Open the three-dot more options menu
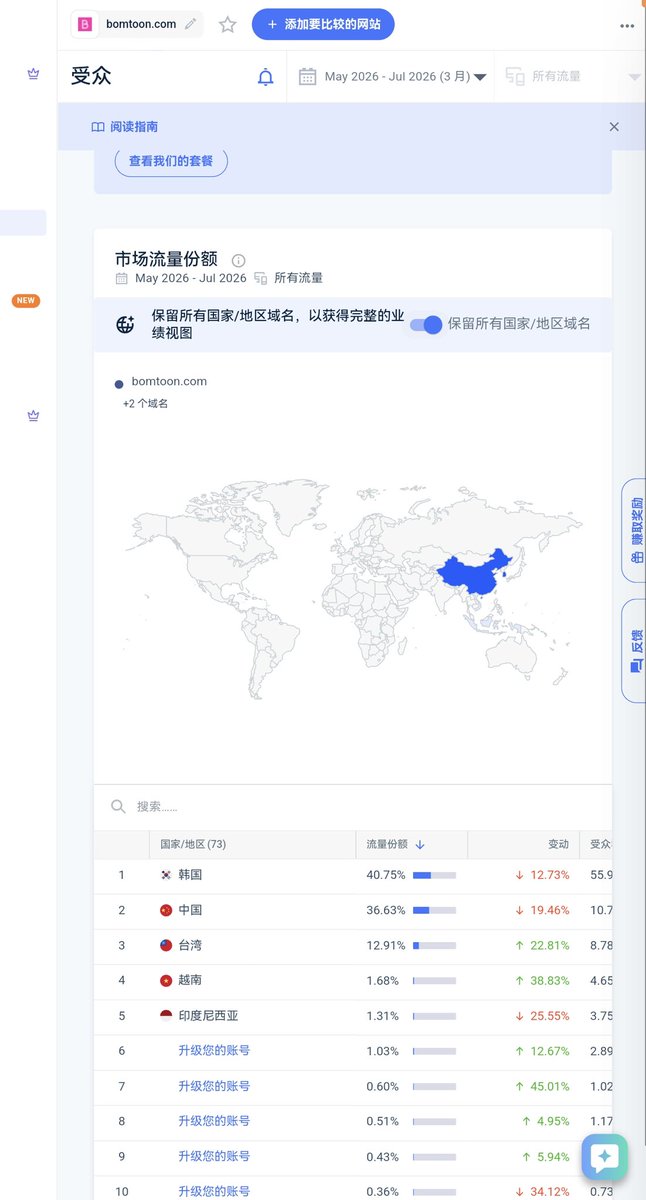 [627, 26]
